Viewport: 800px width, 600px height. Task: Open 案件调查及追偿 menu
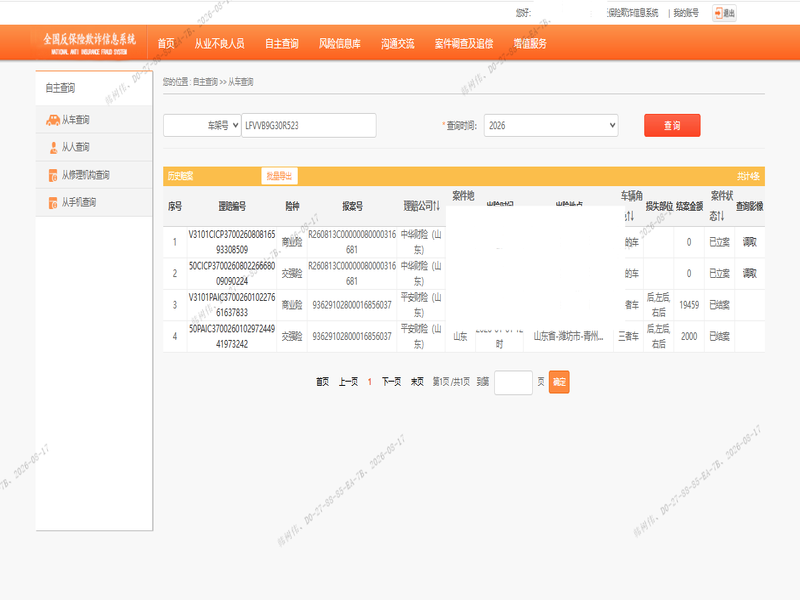464,43
